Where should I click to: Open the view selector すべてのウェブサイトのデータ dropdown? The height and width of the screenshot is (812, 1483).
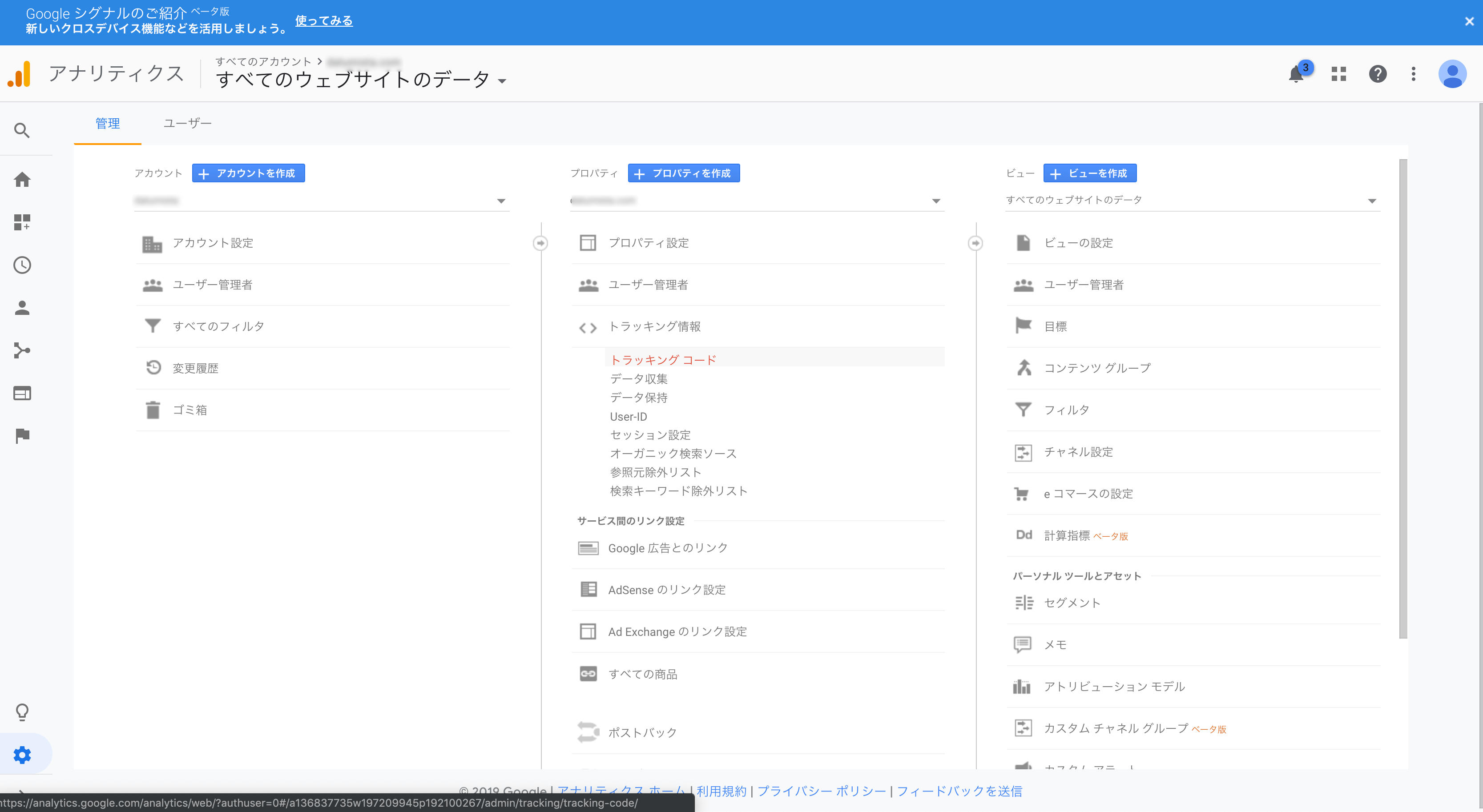tap(1192, 200)
